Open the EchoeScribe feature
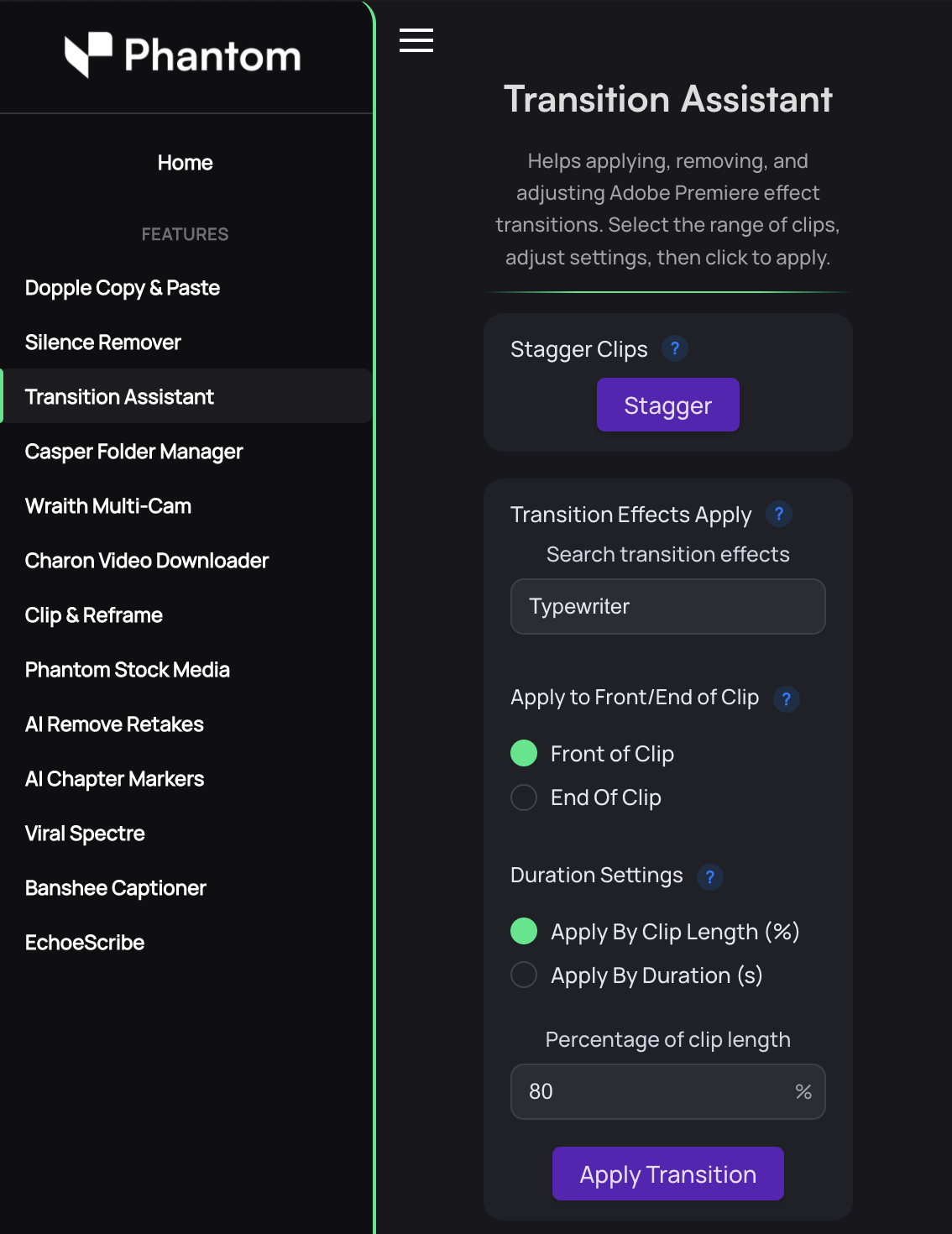Image resolution: width=952 pixels, height=1234 pixels. click(x=84, y=942)
